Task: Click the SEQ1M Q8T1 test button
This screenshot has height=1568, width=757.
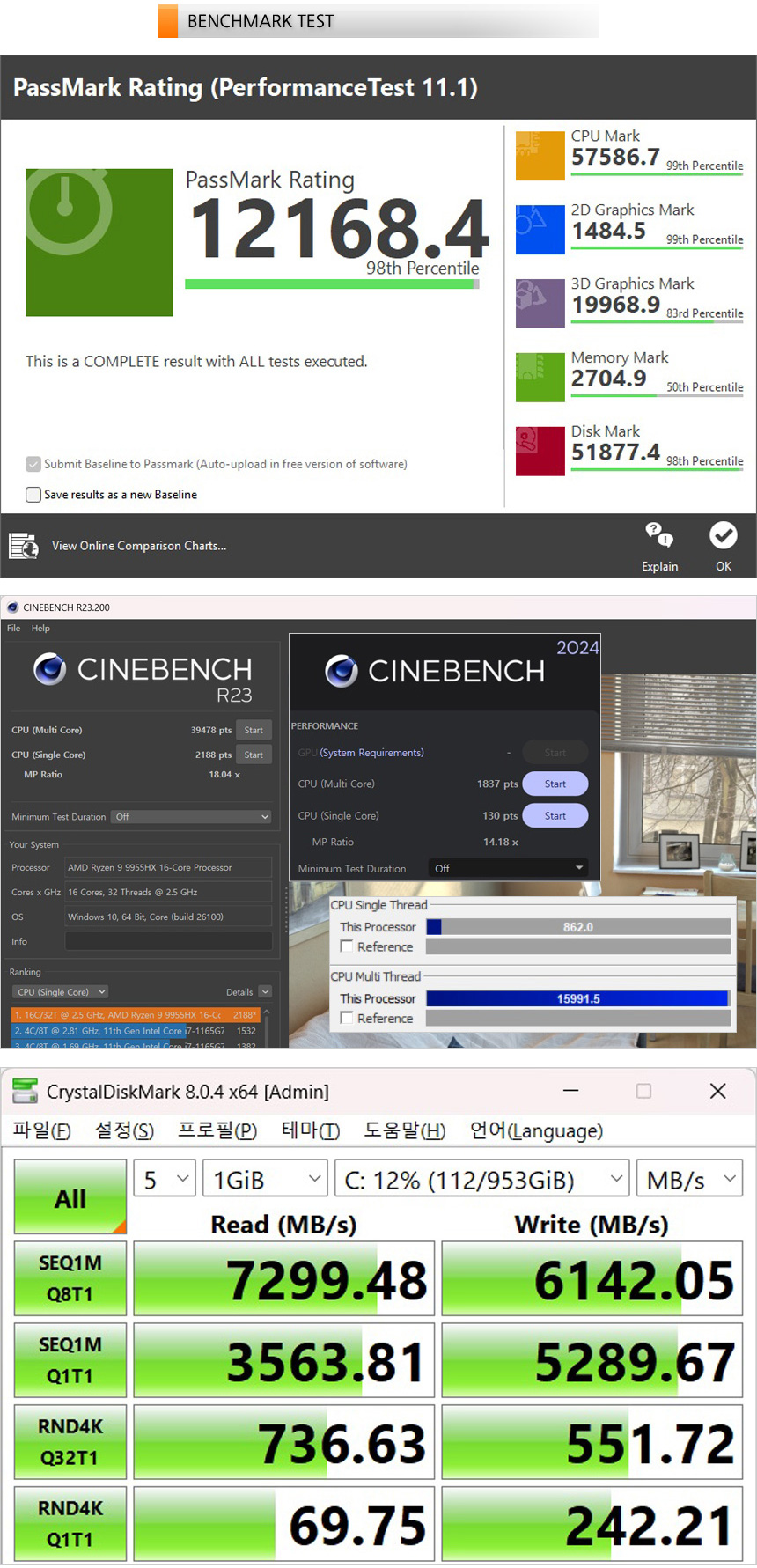Action: 70,1278
